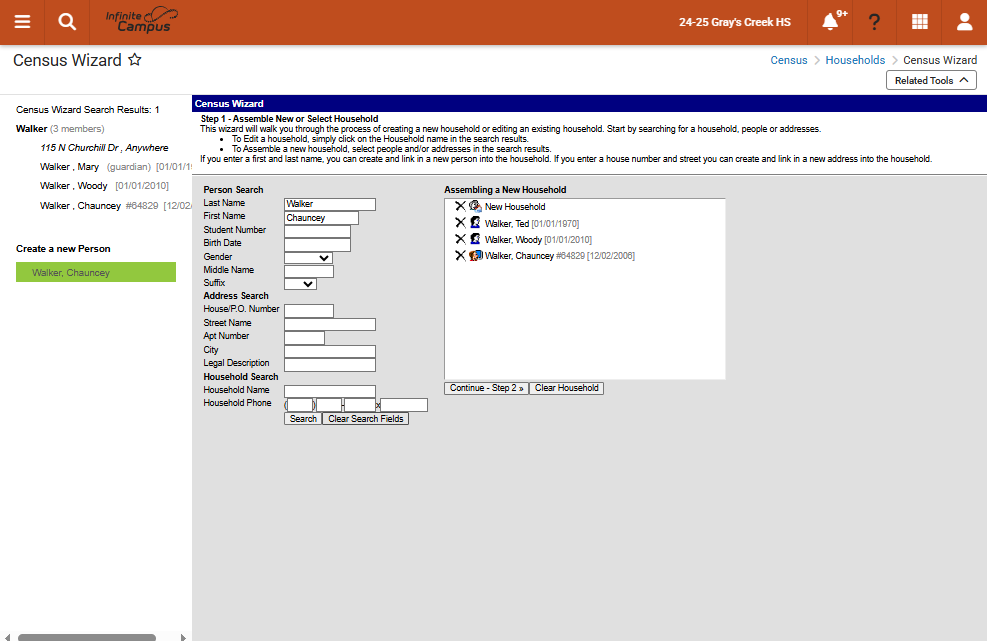
Task: Click the Last Name field
Action: [330, 204]
